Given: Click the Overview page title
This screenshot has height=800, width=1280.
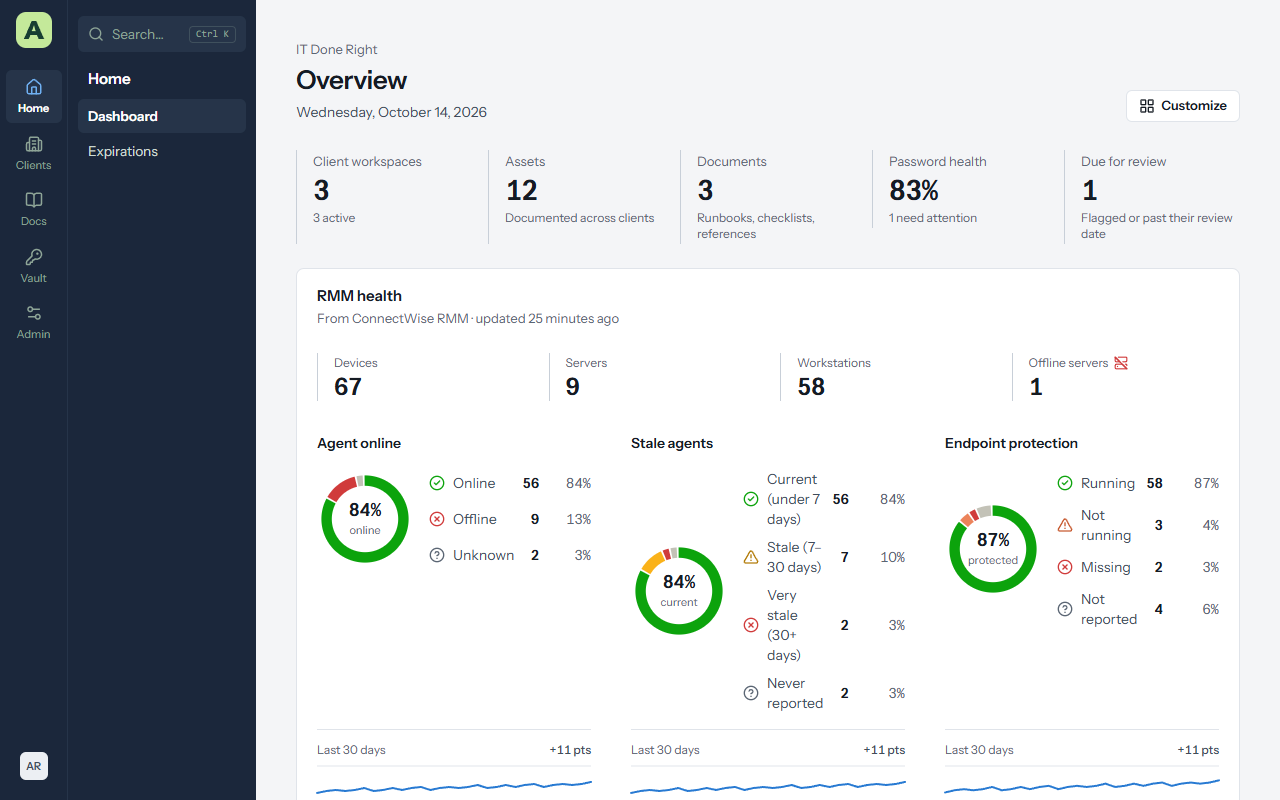Looking at the screenshot, I should pyautogui.click(x=352, y=80).
